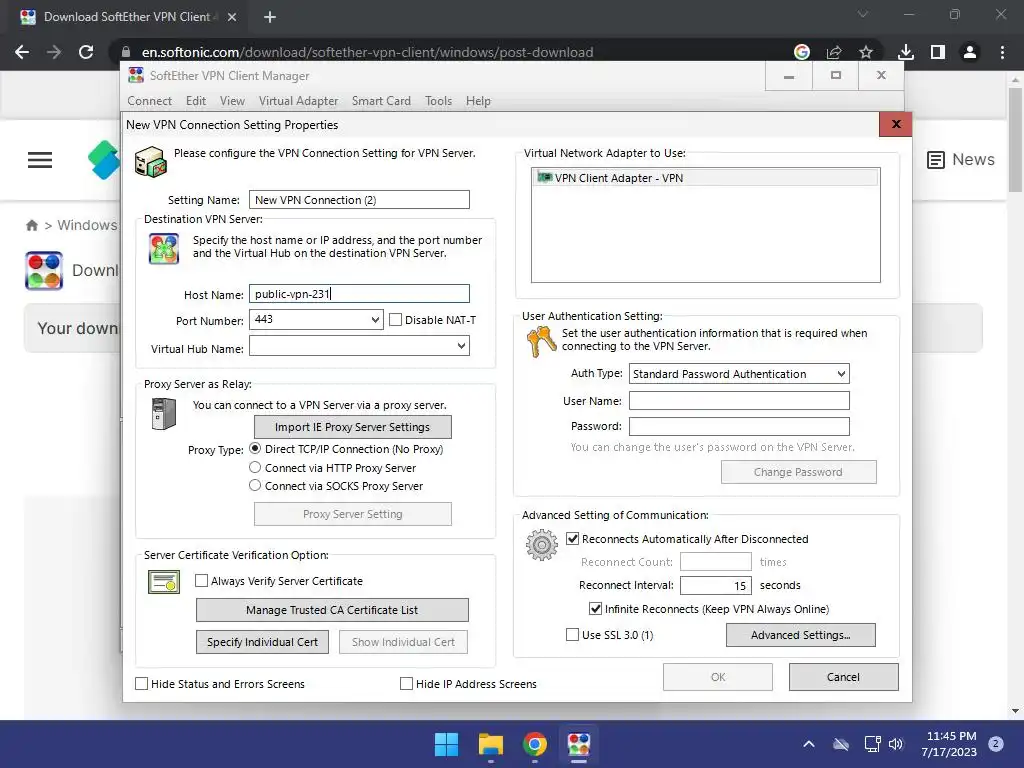Click the network display tray icon
Image resolution: width=1024 pixels, height=768 pixels.
[x=872, y=744]
